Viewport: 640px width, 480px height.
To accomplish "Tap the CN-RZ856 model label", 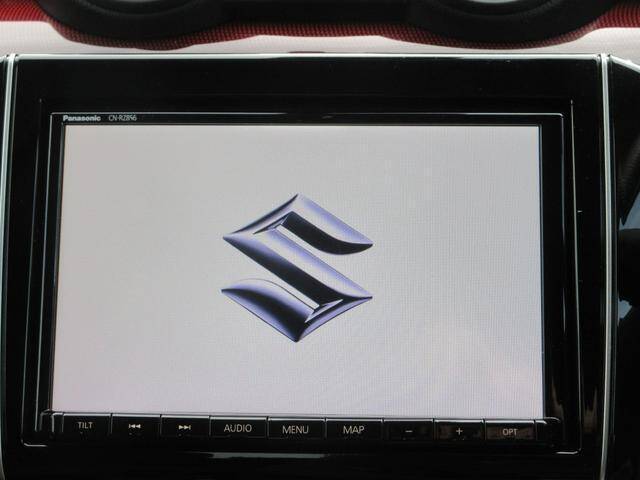I will pos(122,118).
